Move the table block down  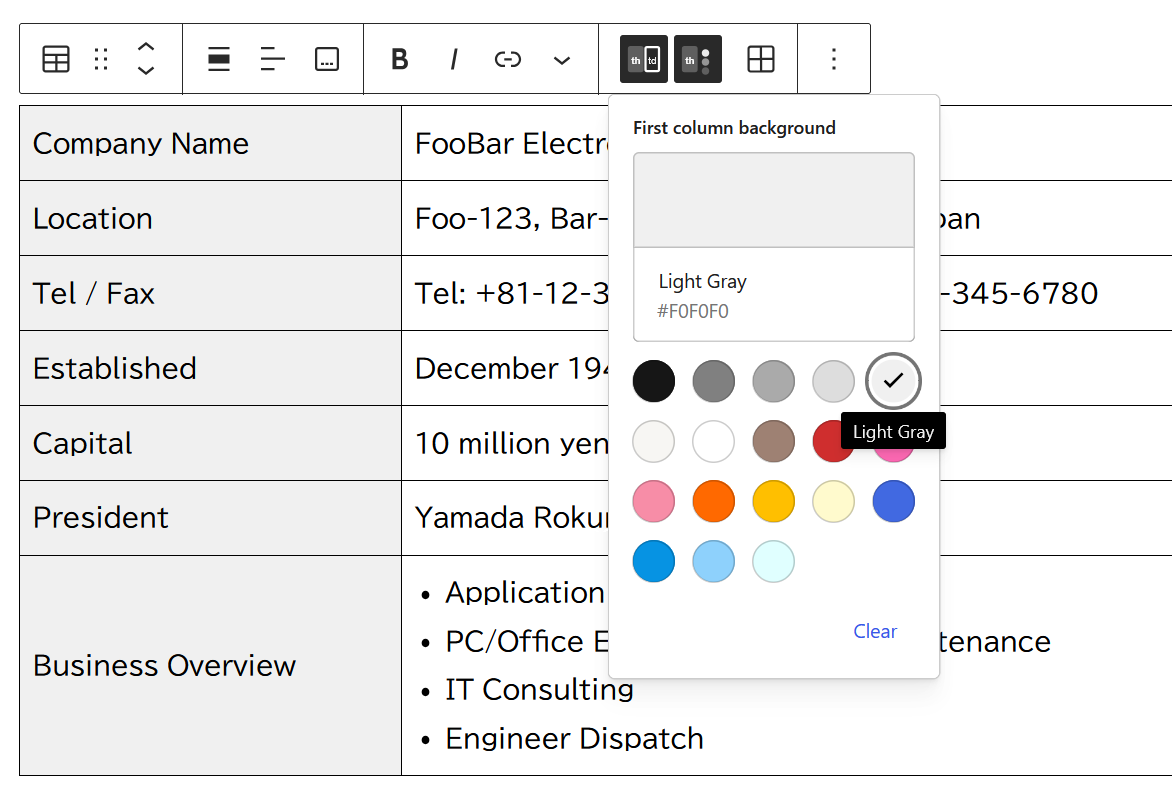(146, 71)
